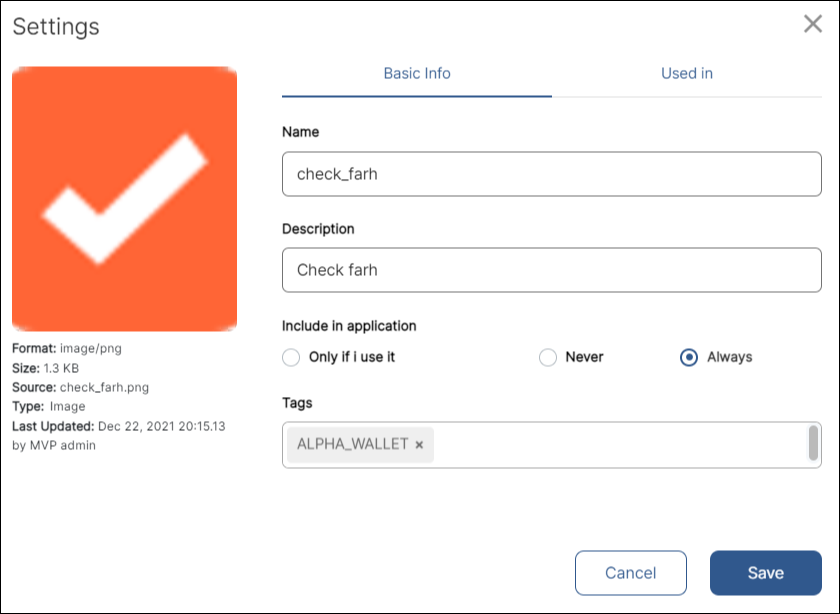840x614 pixels.
Task: Select the "Only if i use it" radio option
Action: [292, 357]
